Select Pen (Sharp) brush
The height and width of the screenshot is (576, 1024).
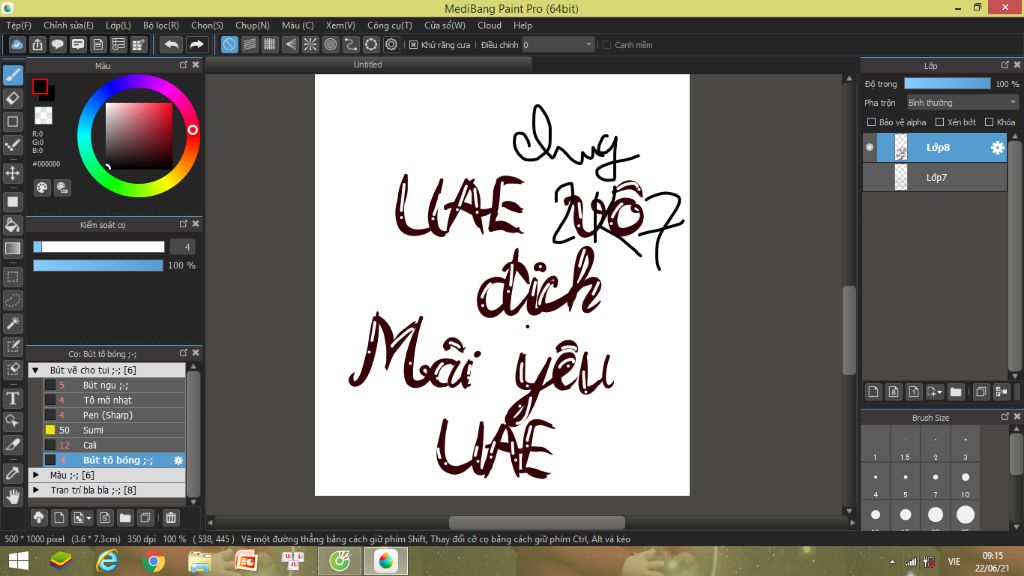pyautogui.click(x=114, y=415)
